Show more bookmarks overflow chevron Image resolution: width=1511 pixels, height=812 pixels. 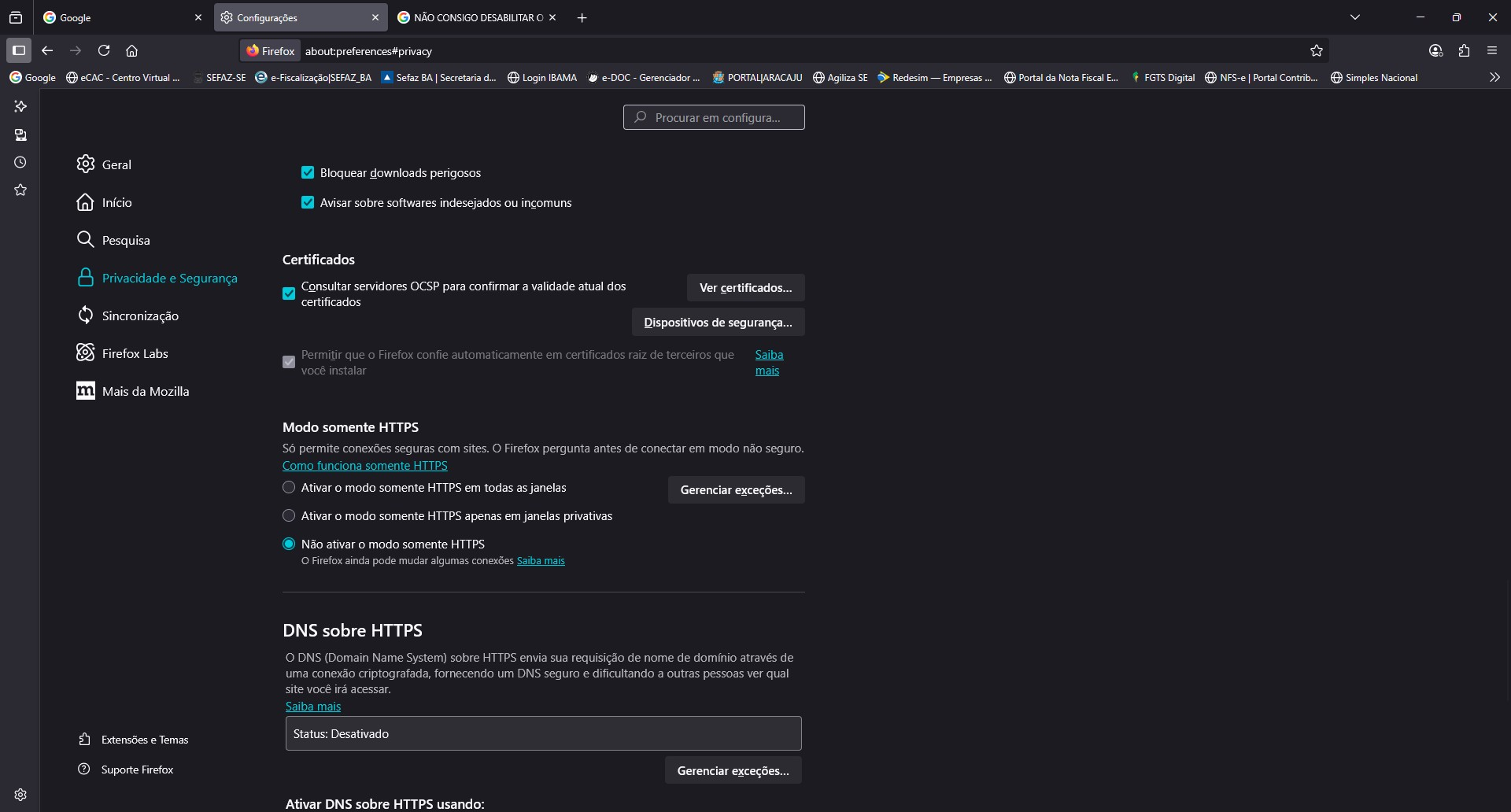pos(1494,77)
